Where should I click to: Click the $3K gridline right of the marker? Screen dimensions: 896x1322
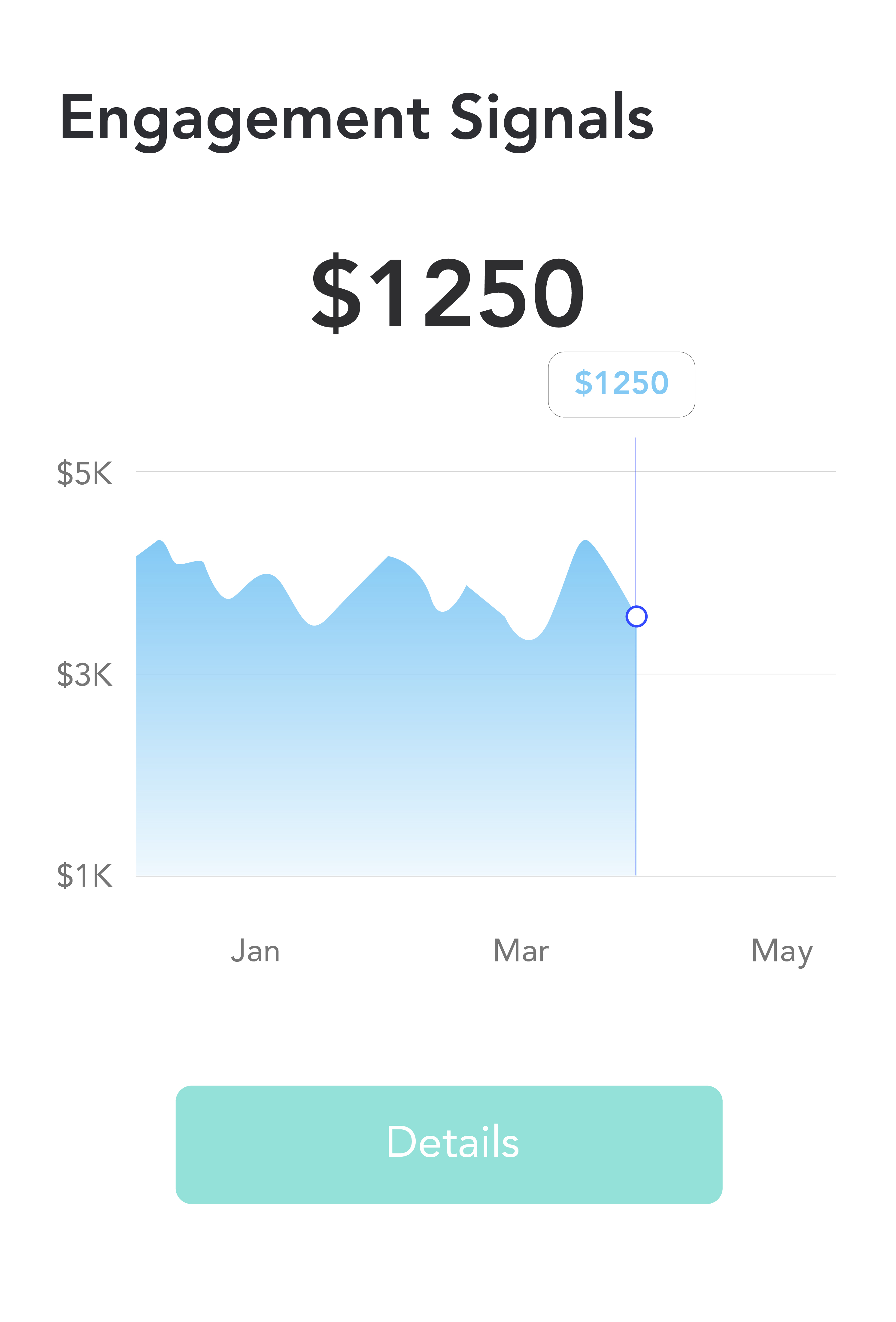point(739,674)
